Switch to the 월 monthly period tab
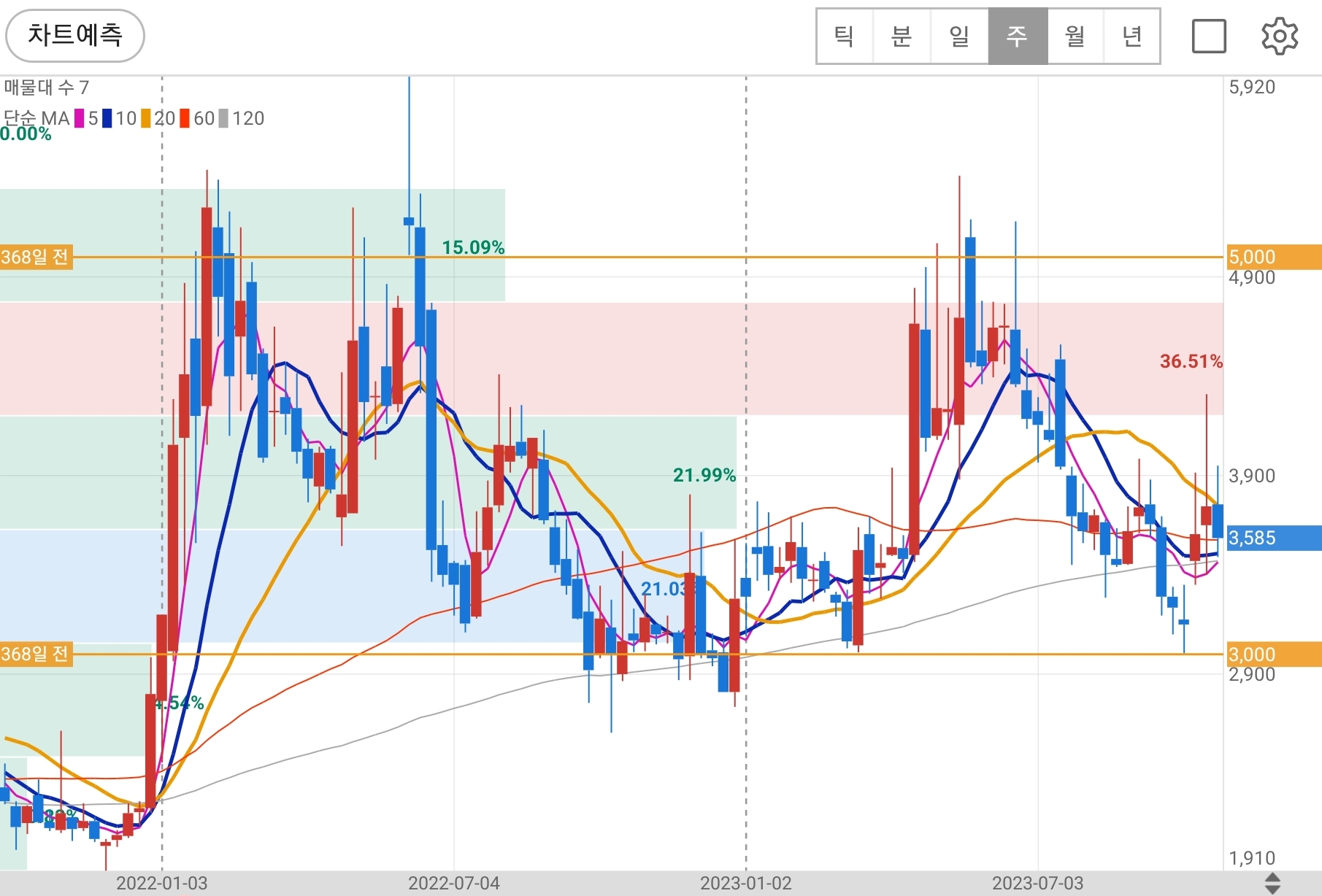This screenshot has height=896, width=1322. click(x=1075, y=36)
